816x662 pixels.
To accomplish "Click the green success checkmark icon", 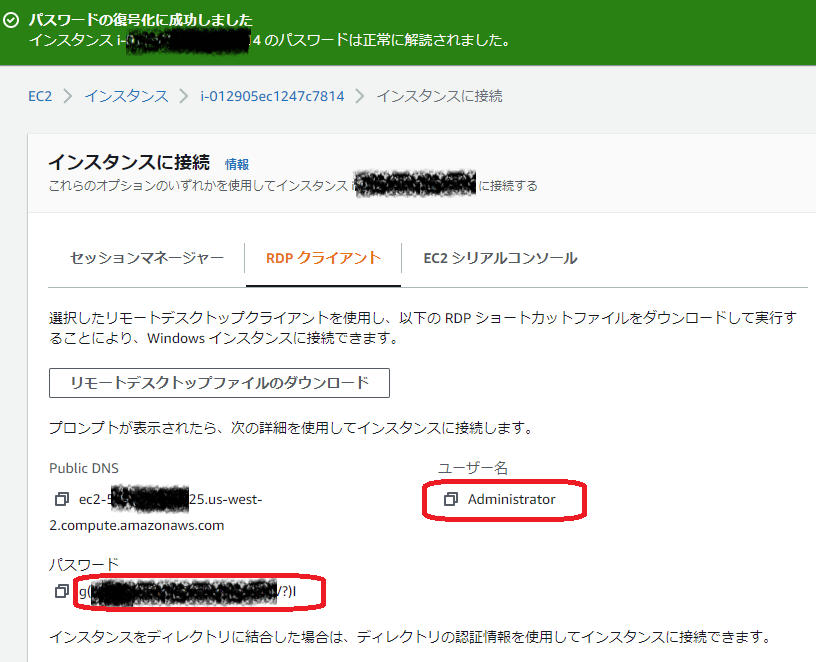I will coord(12,21).
